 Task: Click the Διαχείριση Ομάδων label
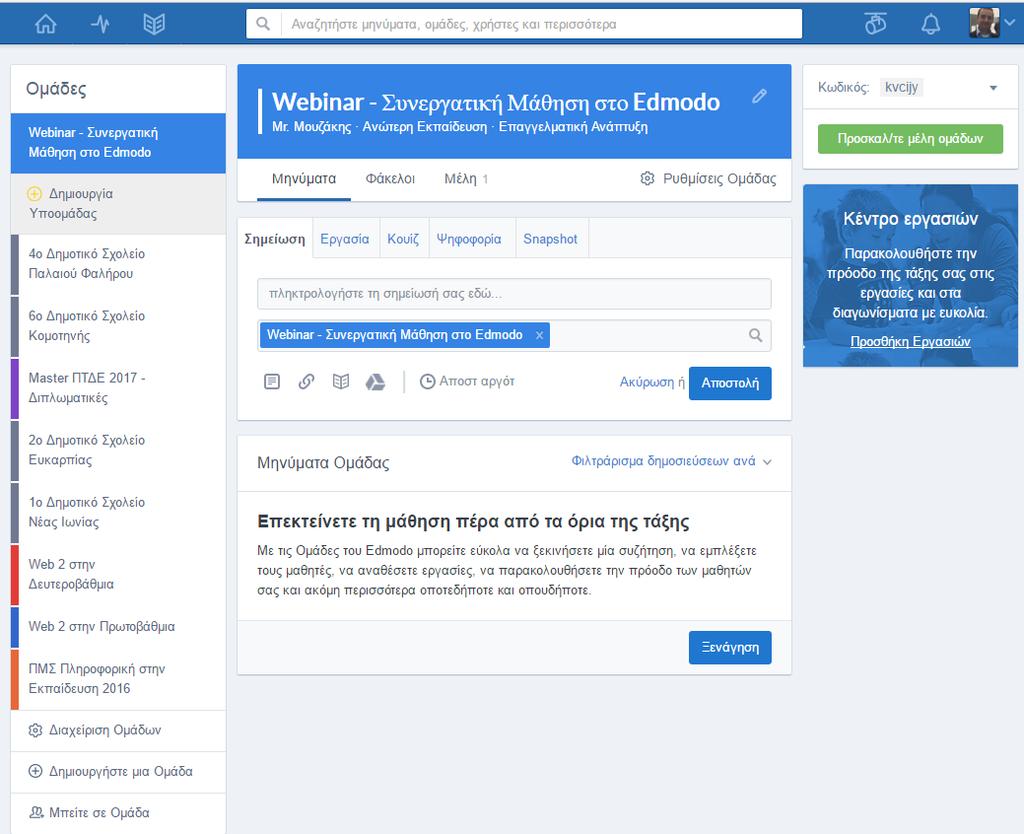pyautogui.click(x=104, y=730)
